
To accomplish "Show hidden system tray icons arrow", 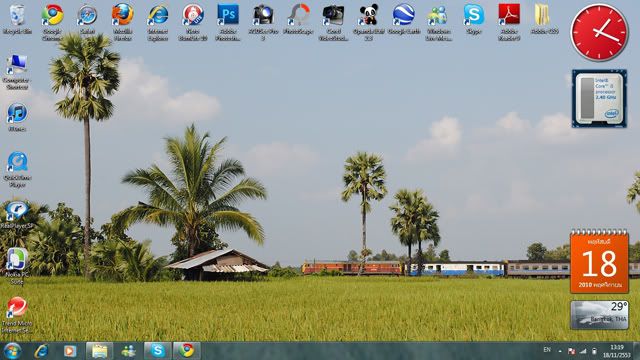I will (560, 351).
